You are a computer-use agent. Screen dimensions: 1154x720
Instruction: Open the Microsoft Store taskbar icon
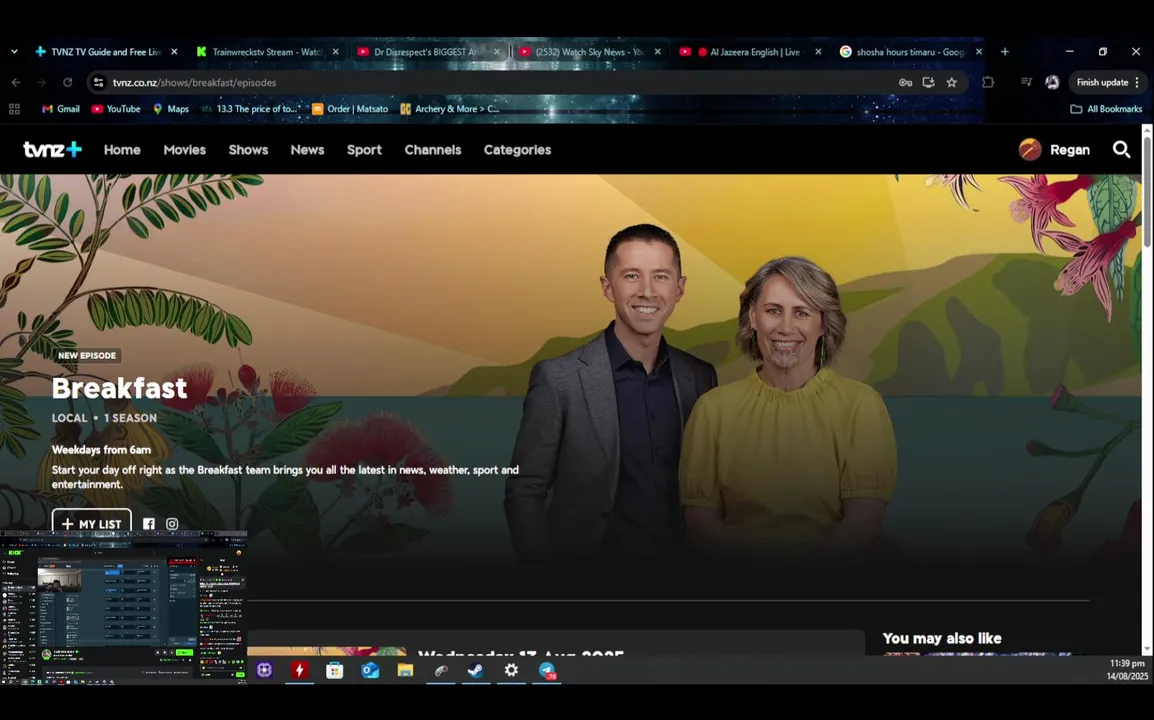coord(335,670)
